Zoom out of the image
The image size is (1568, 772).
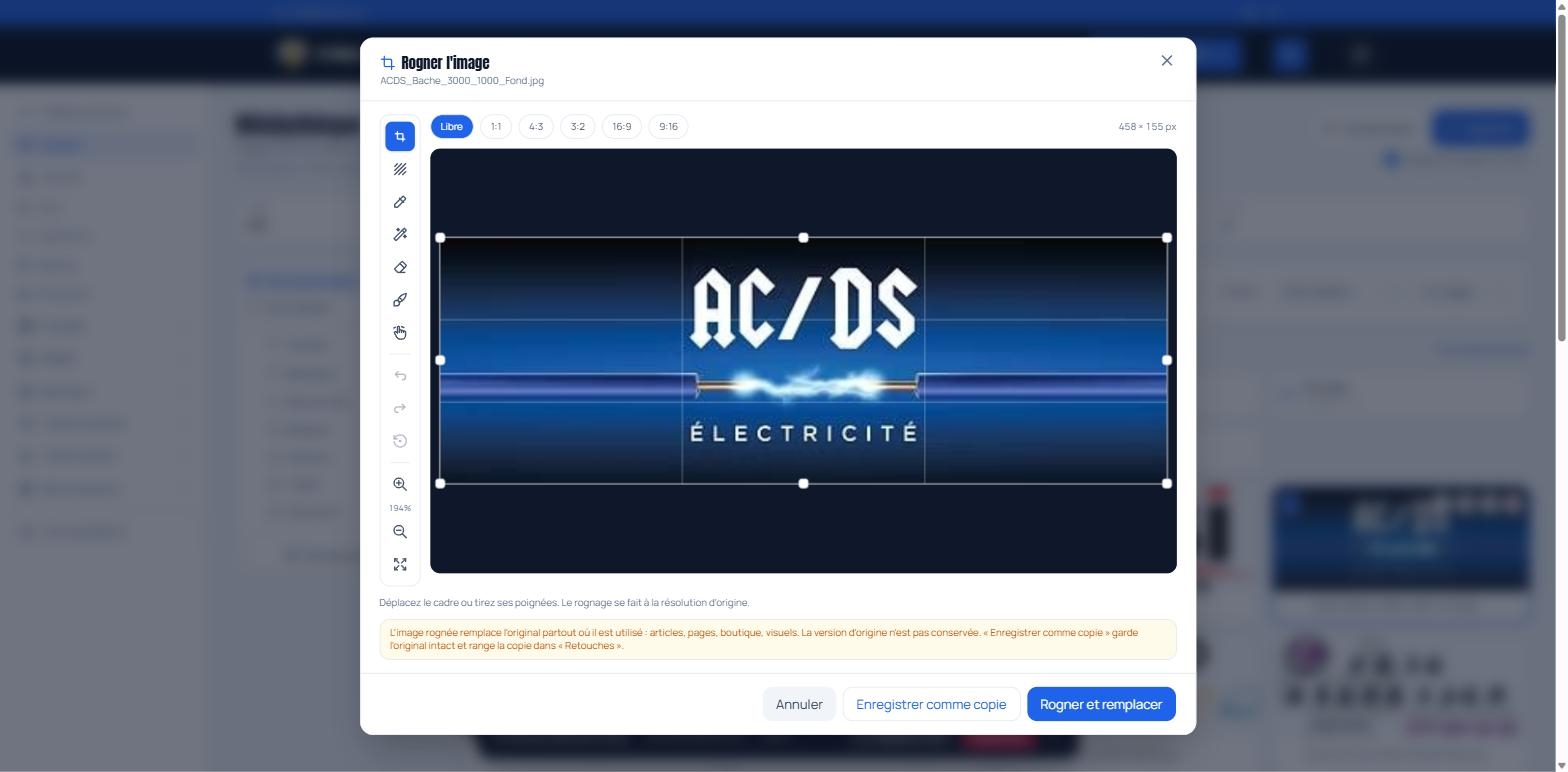[400, 532]
